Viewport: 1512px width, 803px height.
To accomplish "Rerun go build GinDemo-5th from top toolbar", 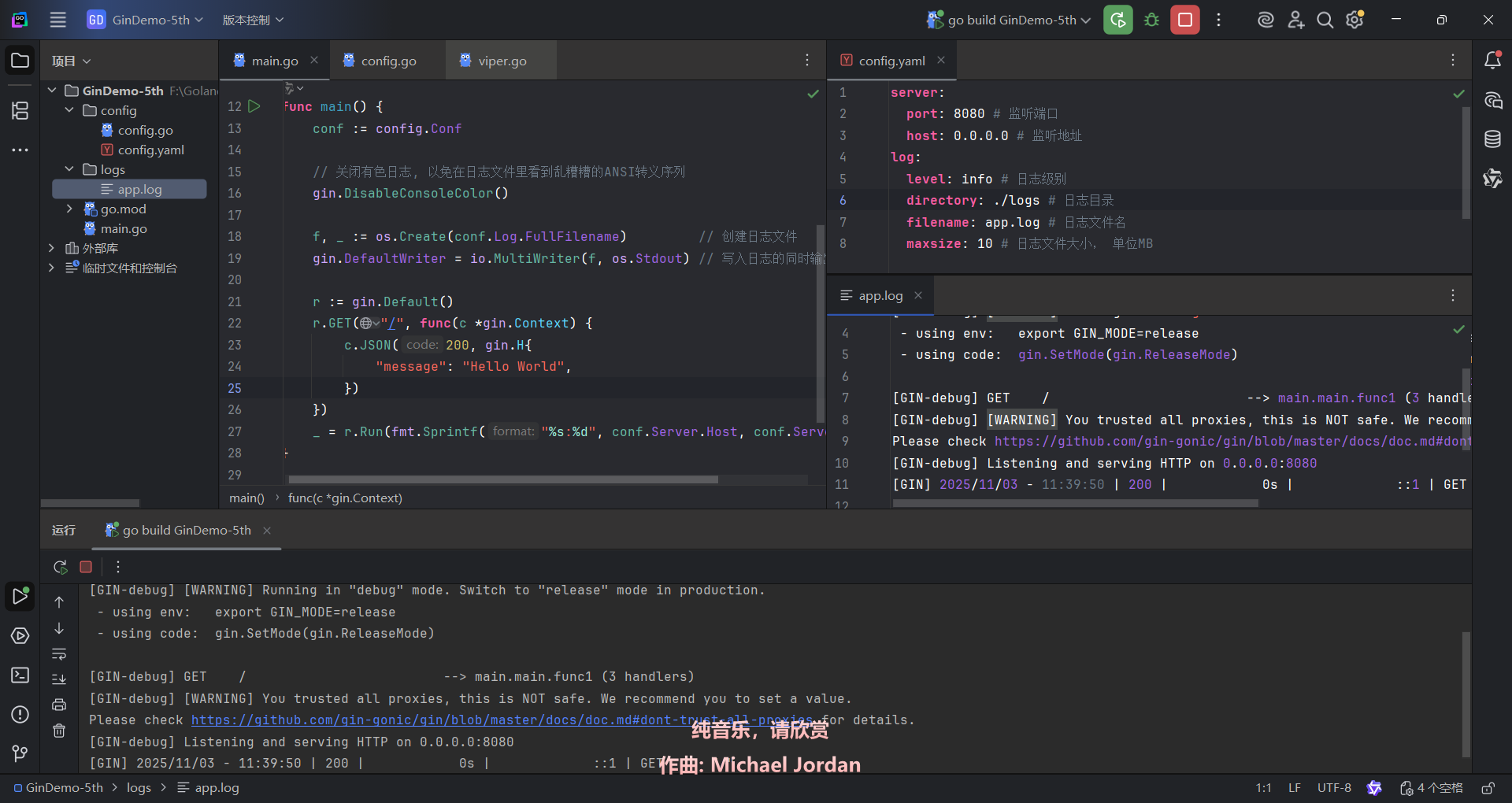I will point(1117,20).
